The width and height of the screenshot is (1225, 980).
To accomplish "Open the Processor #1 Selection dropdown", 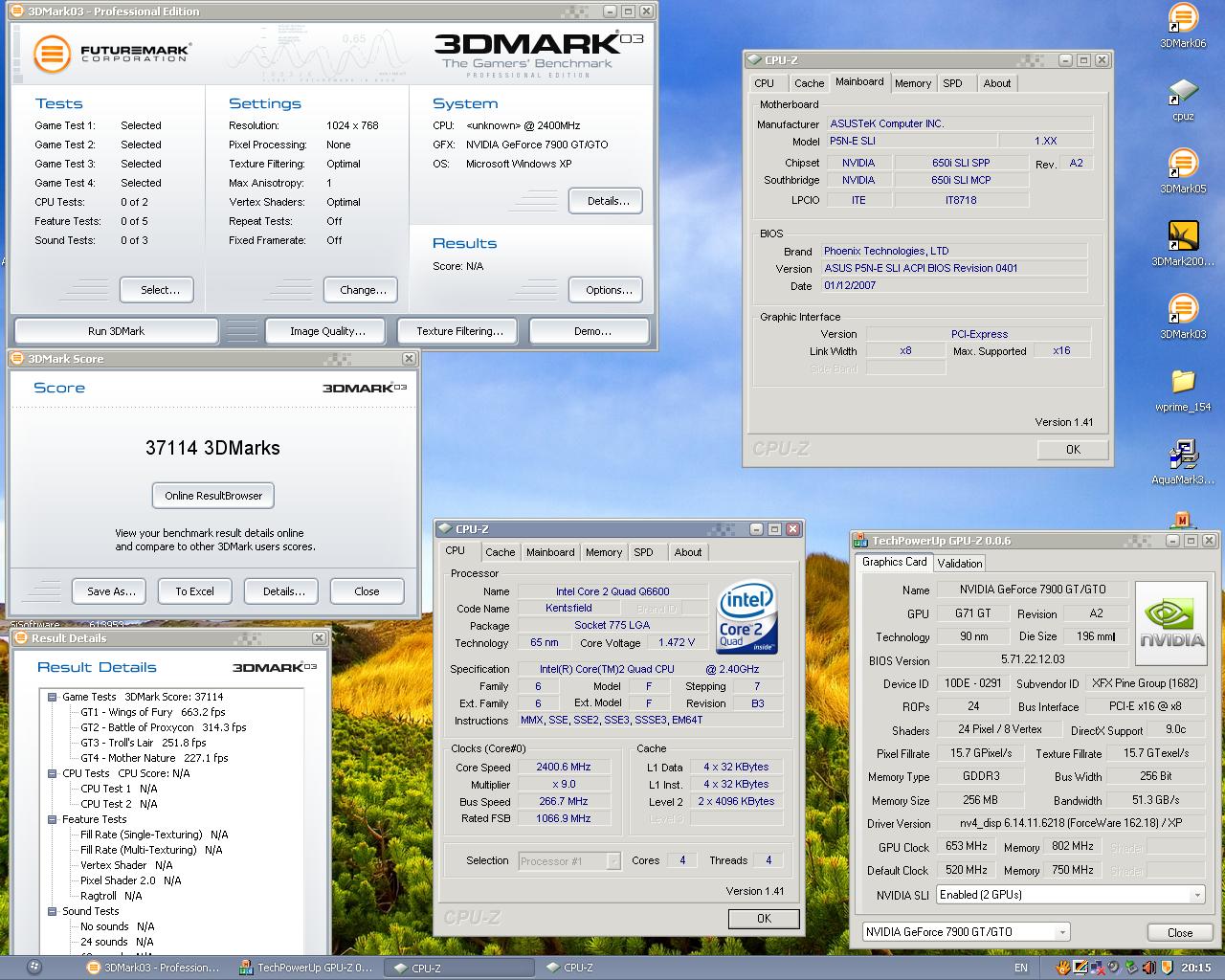I will [x=613, y=861].
